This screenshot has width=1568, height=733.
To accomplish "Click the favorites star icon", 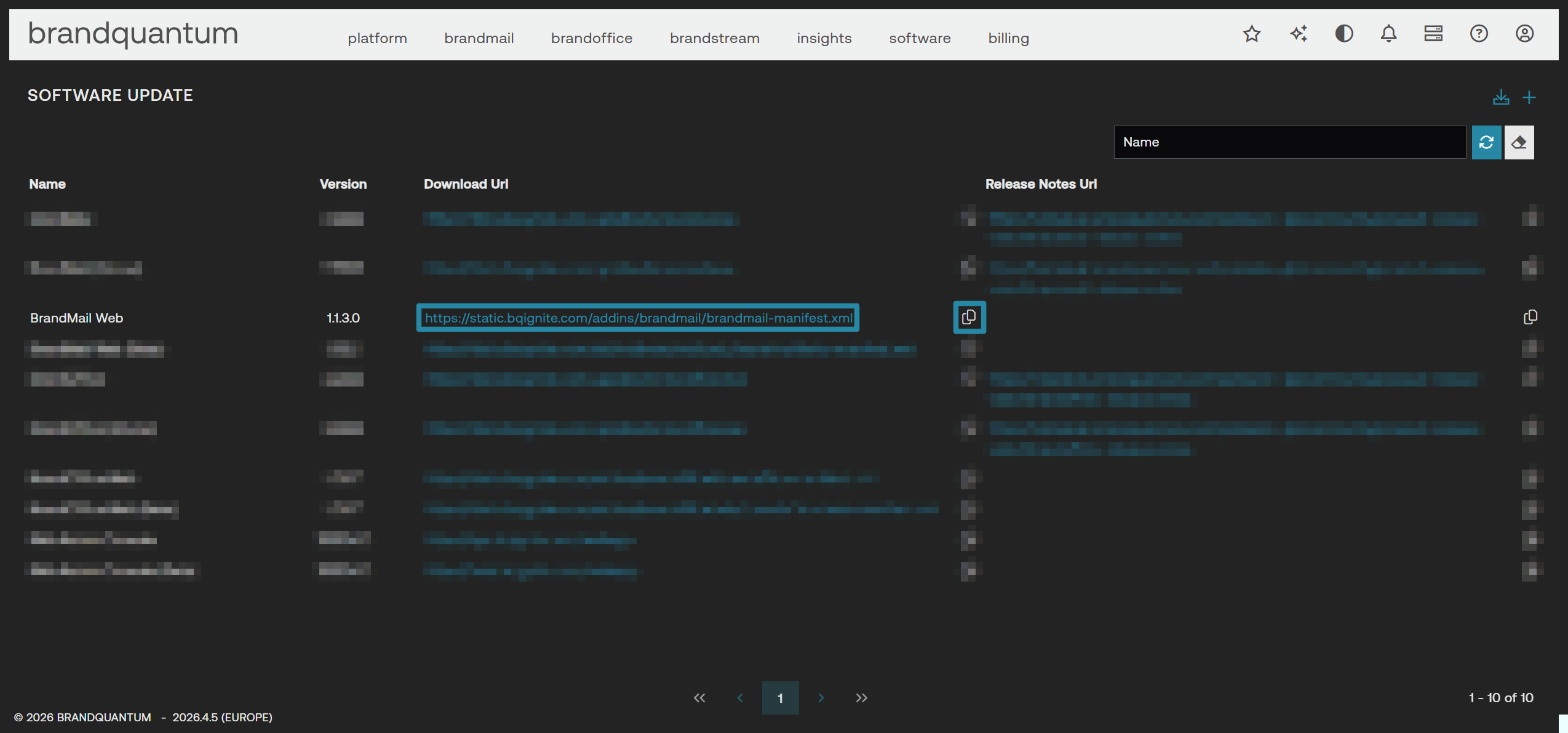I will coord(1252,34).
